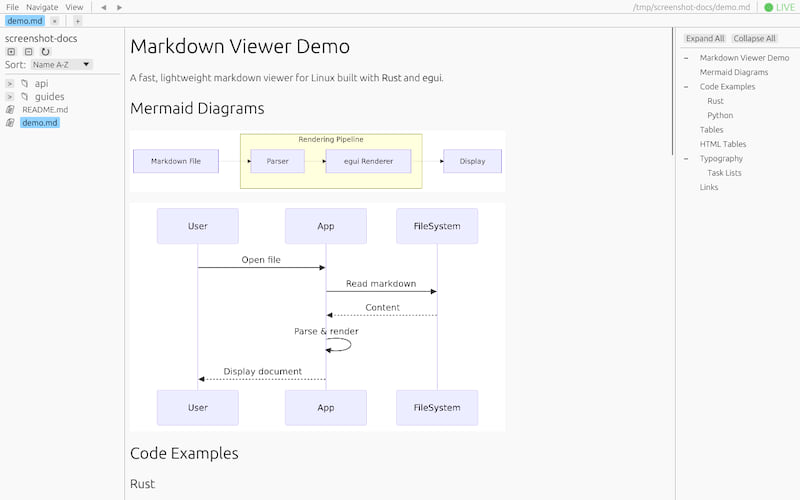Open the Navigate menu
The height and width of the screenshot is (500, 800).
[x=42, y=7]
